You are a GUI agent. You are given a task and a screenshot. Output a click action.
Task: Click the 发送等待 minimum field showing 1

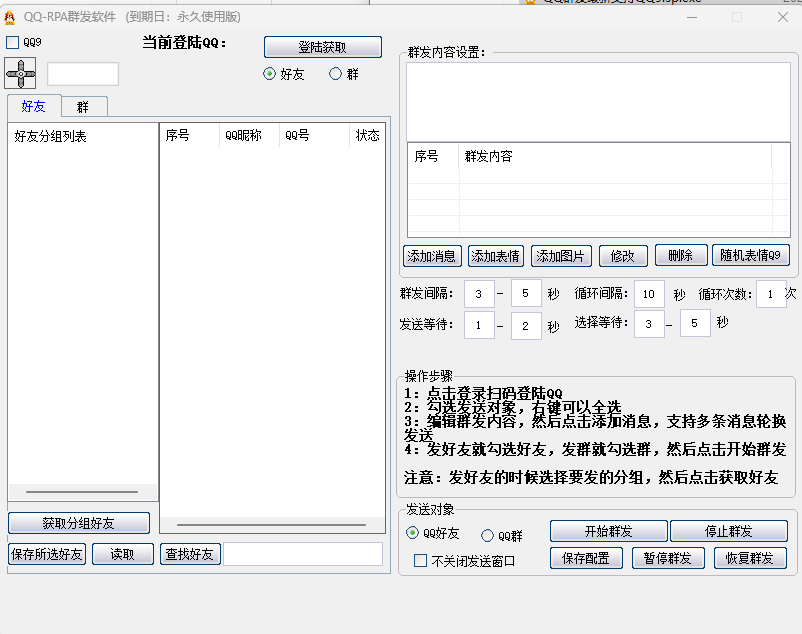[479, 325]
